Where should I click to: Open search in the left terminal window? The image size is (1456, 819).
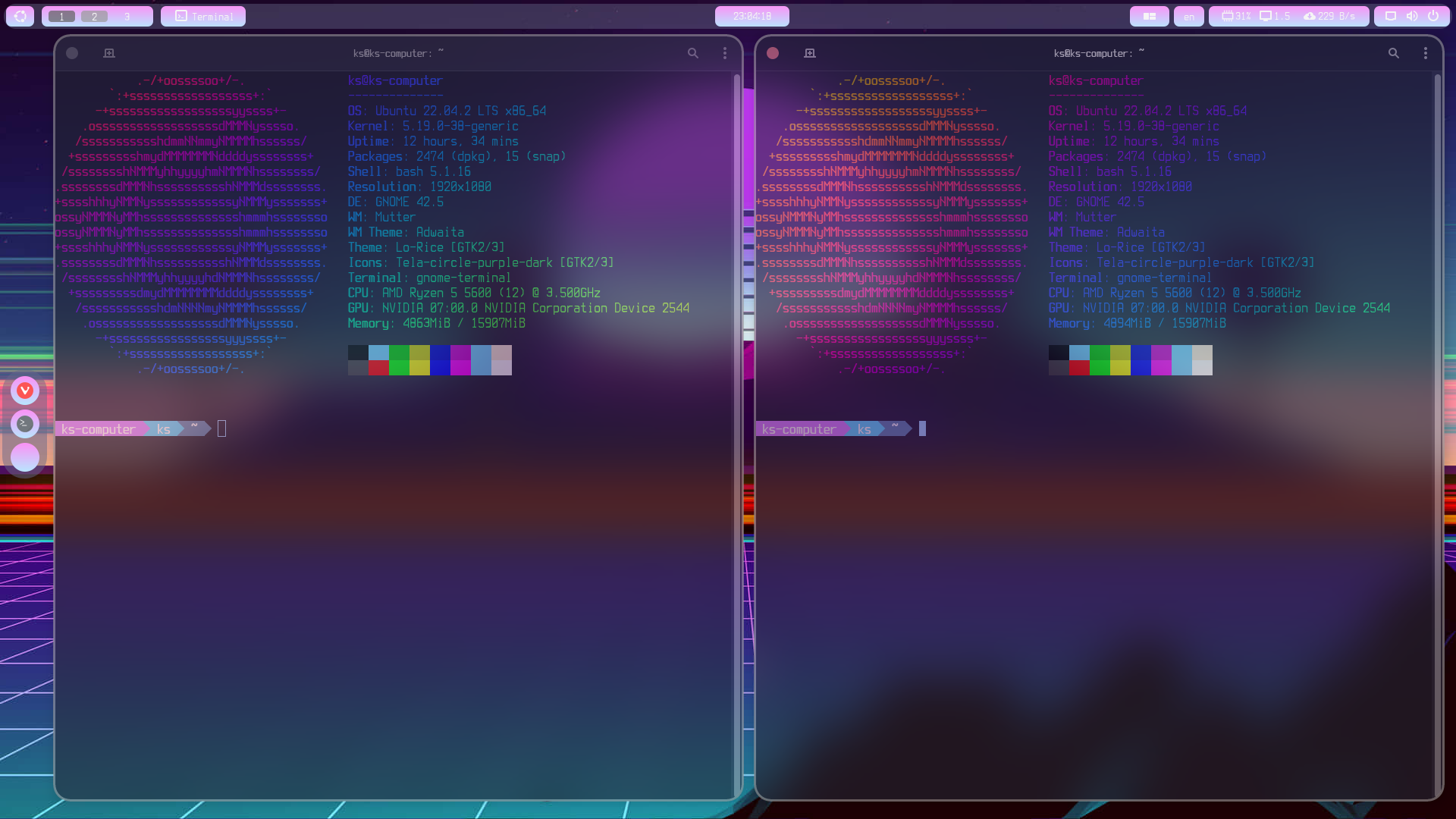pos(692,53)
